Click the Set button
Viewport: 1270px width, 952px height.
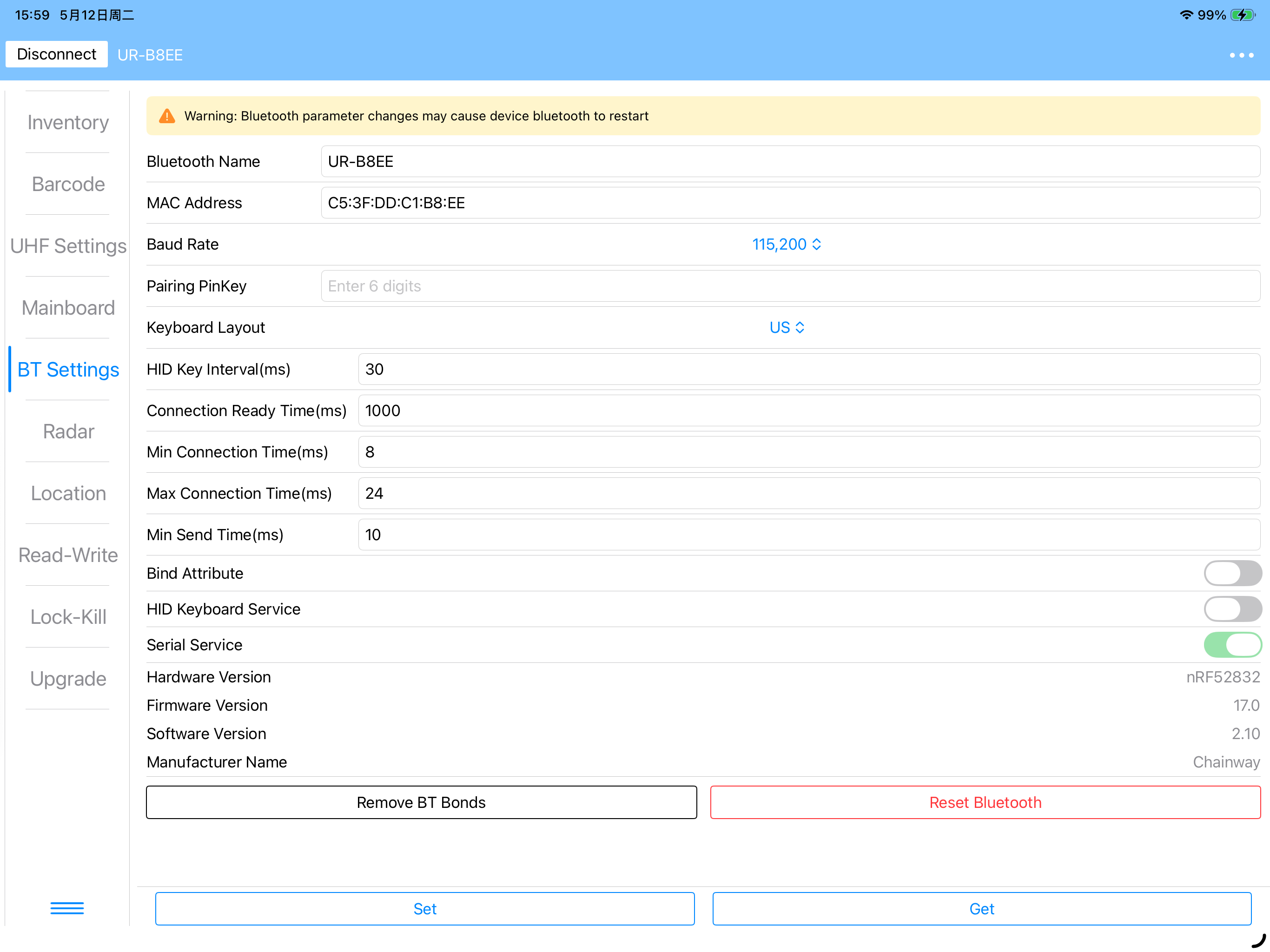425,908
